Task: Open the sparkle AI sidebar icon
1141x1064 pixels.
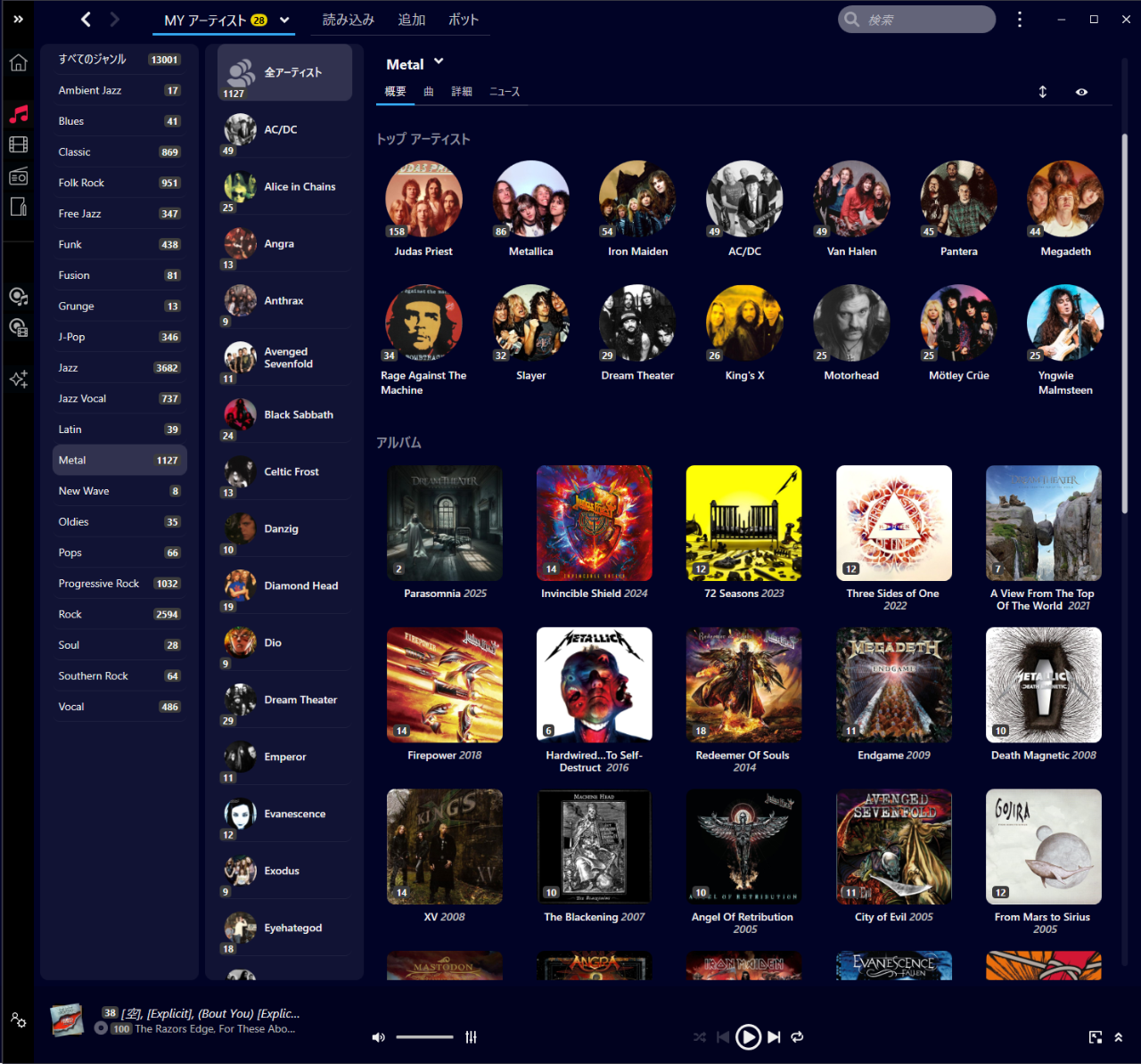Action: tap(18, 380)
